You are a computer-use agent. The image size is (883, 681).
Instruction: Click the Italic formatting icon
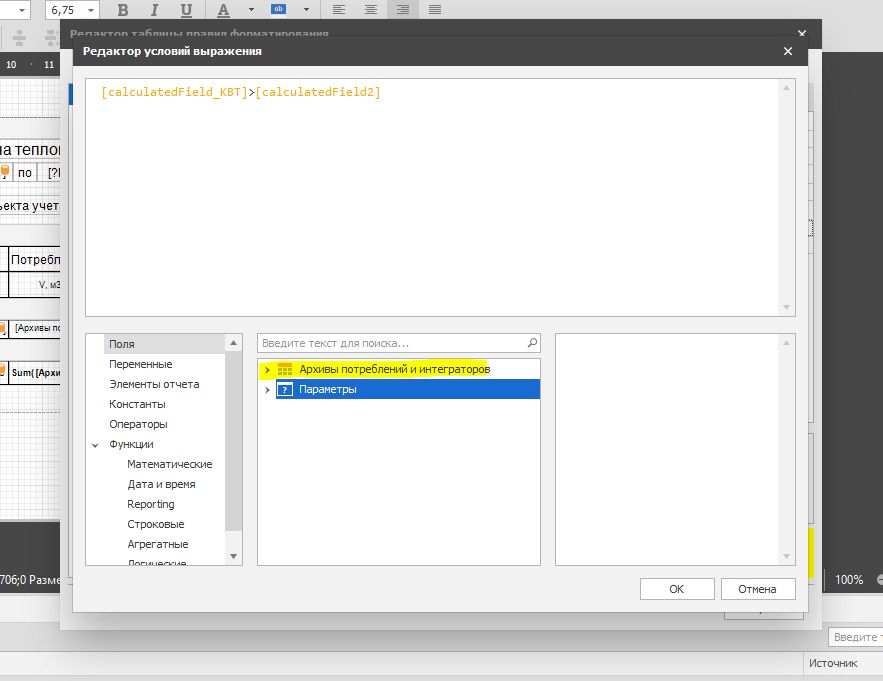pyautogui.click(x=154, y=10)
